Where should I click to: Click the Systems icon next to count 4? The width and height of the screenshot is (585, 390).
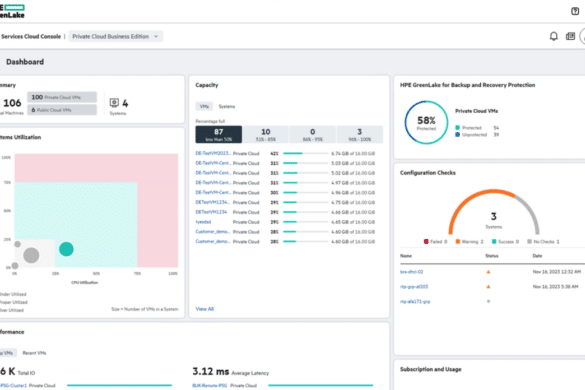pyautogui.click(x=114, y=103)
